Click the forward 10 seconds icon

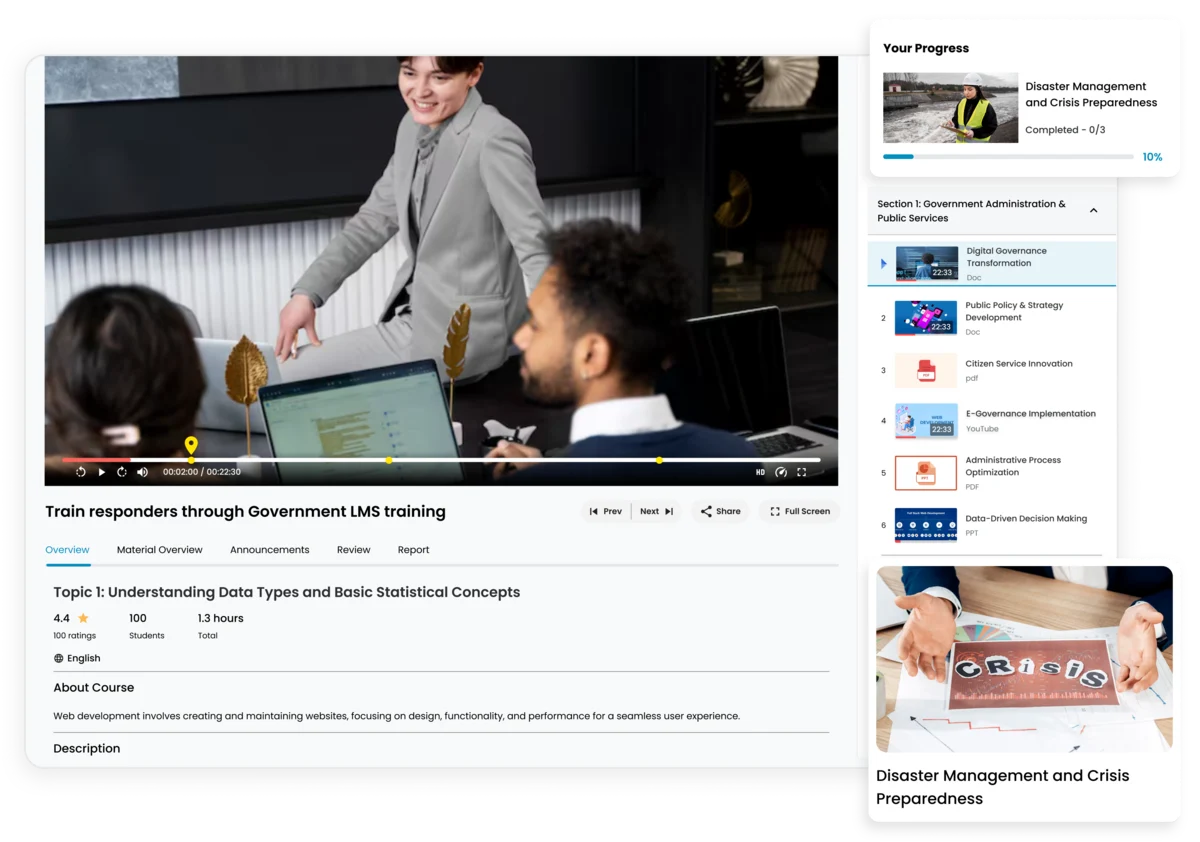coord(121,471)
